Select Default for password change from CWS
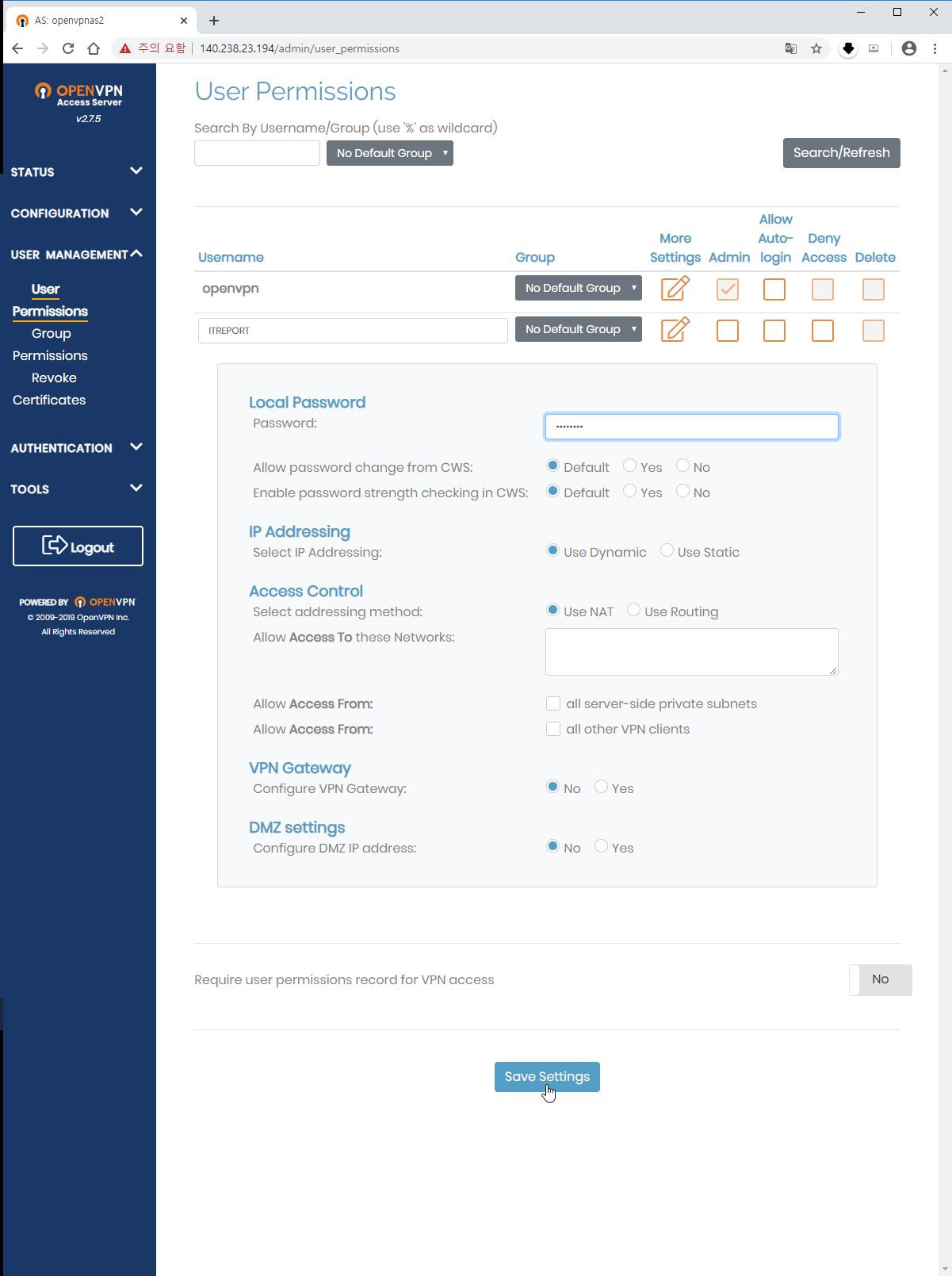 click(553, 466)
